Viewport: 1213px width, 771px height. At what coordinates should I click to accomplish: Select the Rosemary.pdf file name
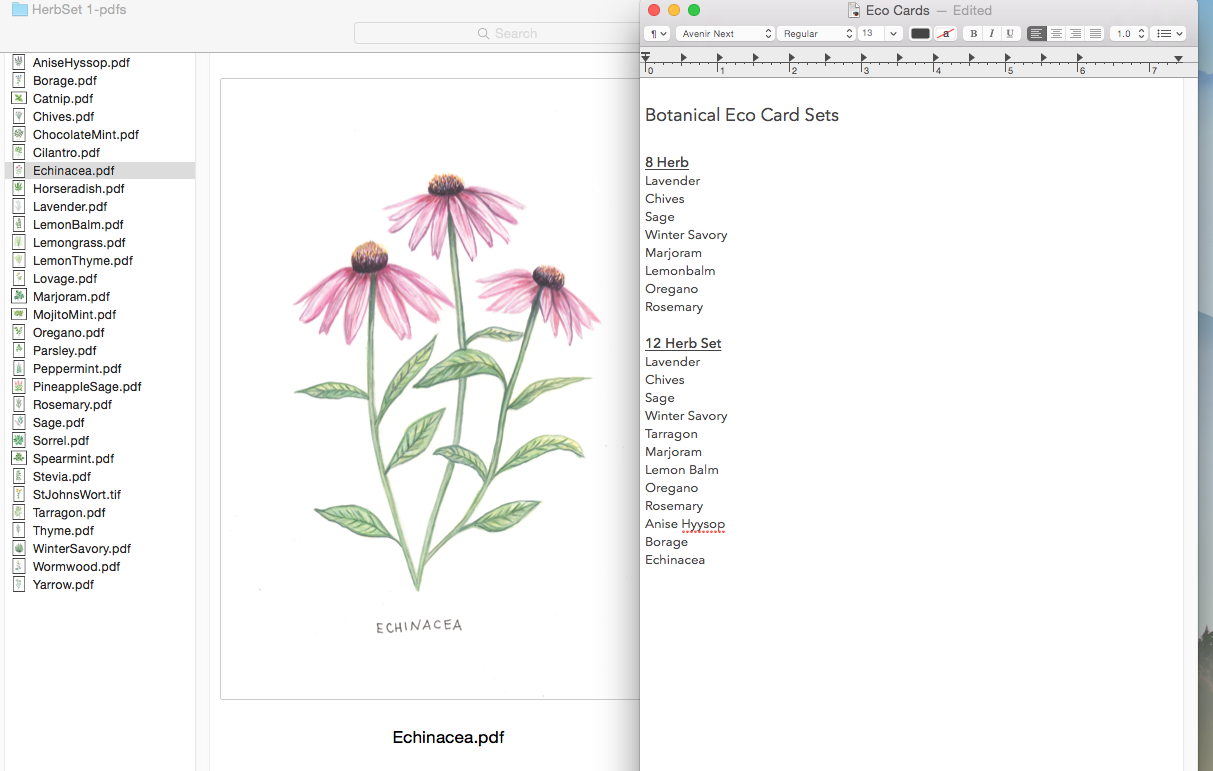[x=72, y=404]
